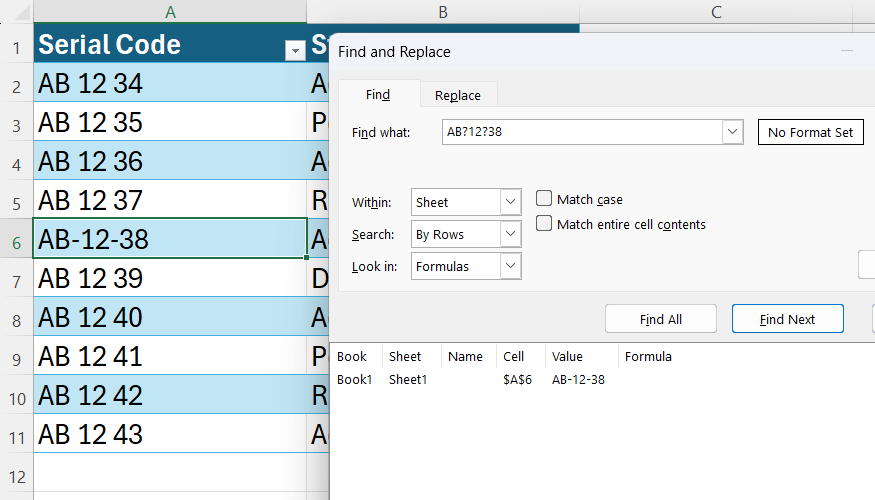Image resolution: width=875 pixels, height=500 pixels.
Task: Enable the Match case checkbox
Action: (x=544, y=199)
